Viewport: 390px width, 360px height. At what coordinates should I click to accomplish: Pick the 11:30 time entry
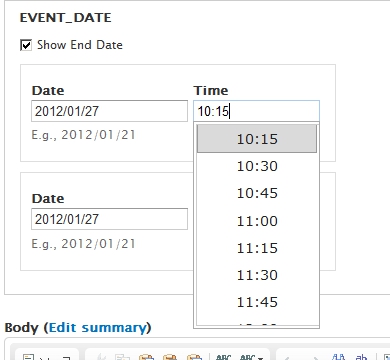pos(257,275)
